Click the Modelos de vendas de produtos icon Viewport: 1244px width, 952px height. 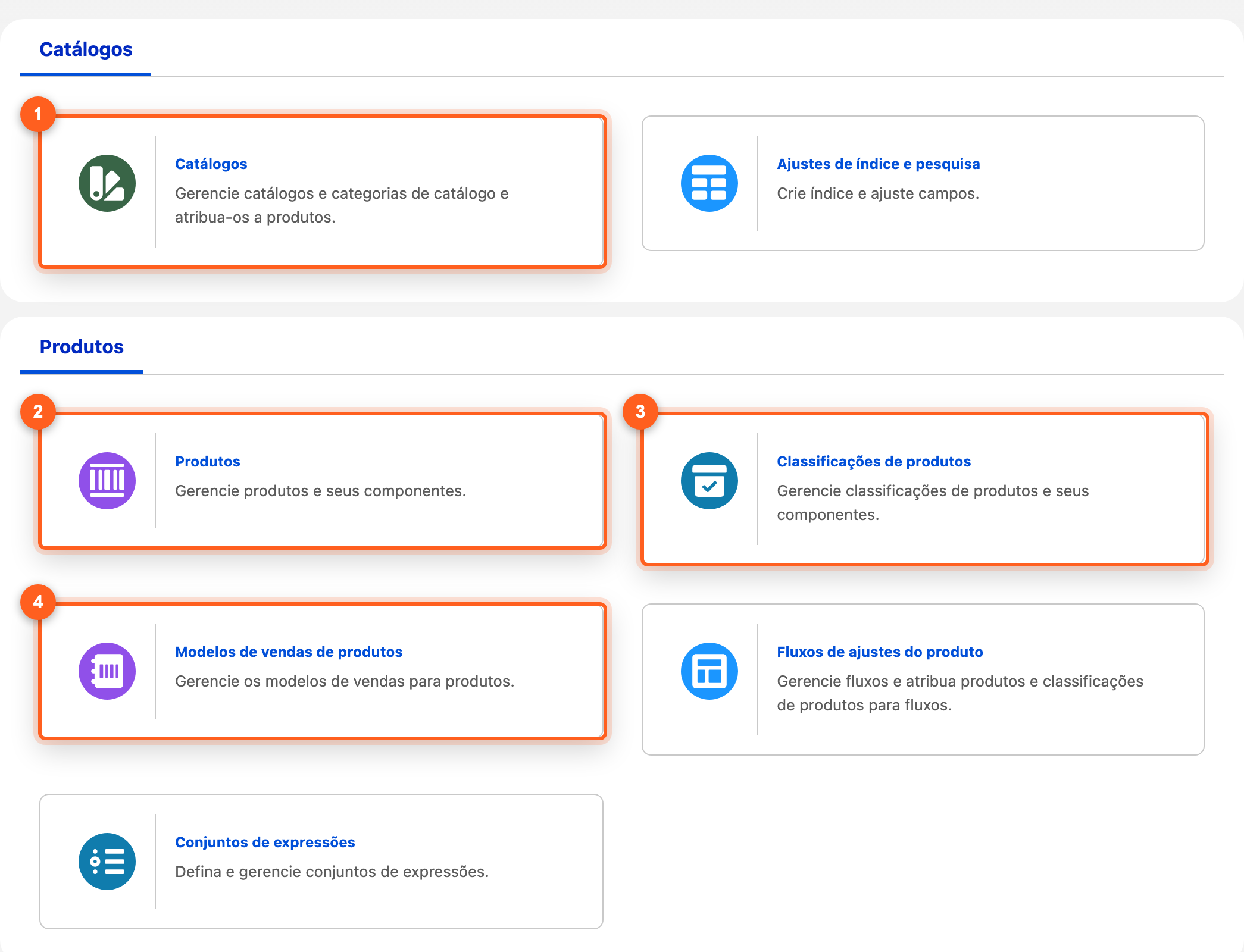pos(107,671)
